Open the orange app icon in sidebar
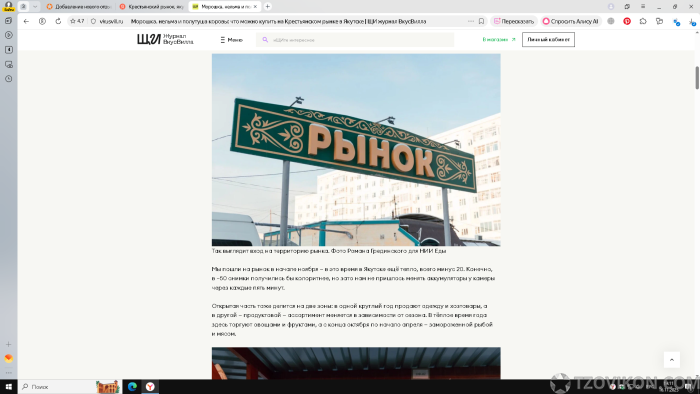The image size is (700, 394). point(8,358)
